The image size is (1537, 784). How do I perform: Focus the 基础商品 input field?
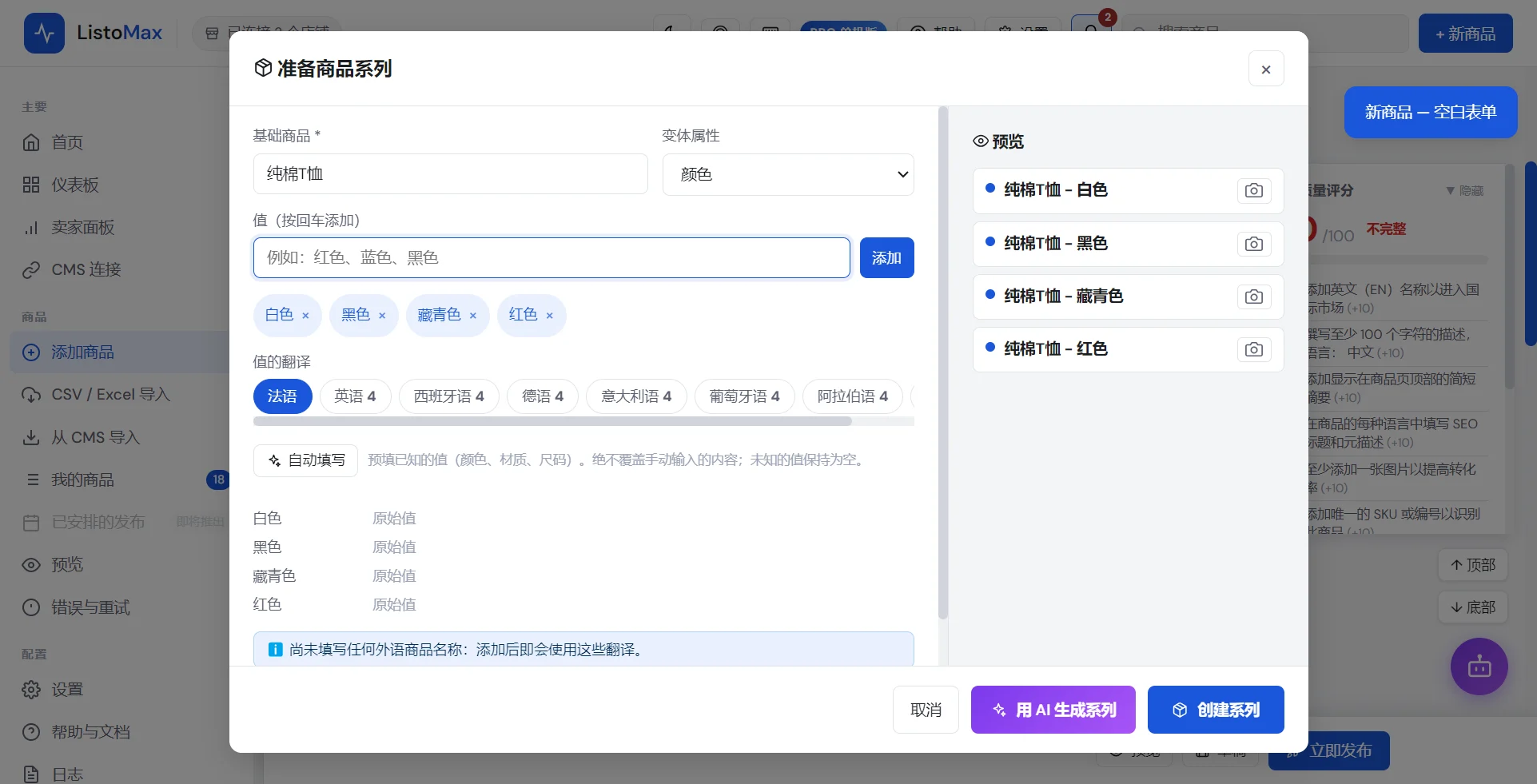[x=451, y=174]
